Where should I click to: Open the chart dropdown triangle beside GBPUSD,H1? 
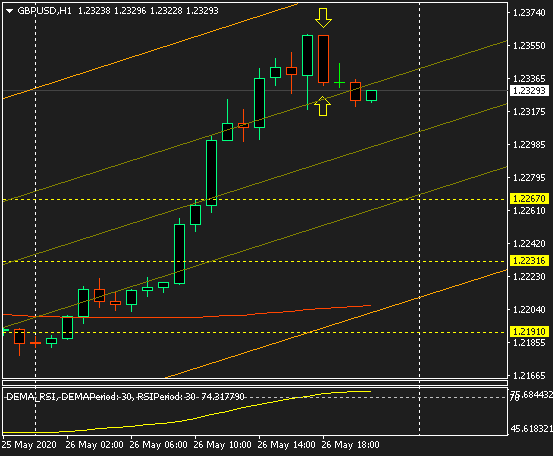10,11
